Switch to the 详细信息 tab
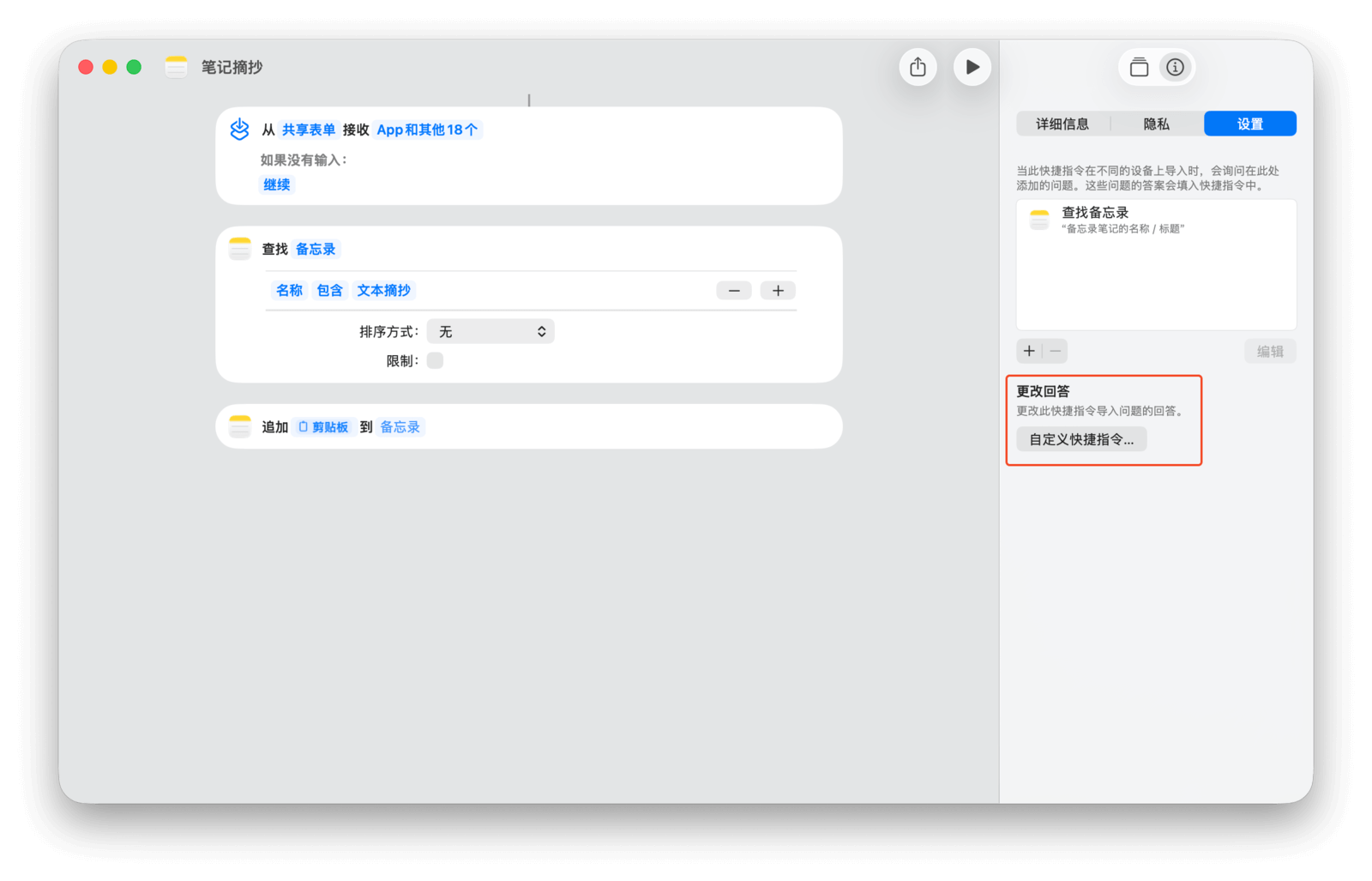The height and width of the screenshot is (881, 1372). 1062,124
